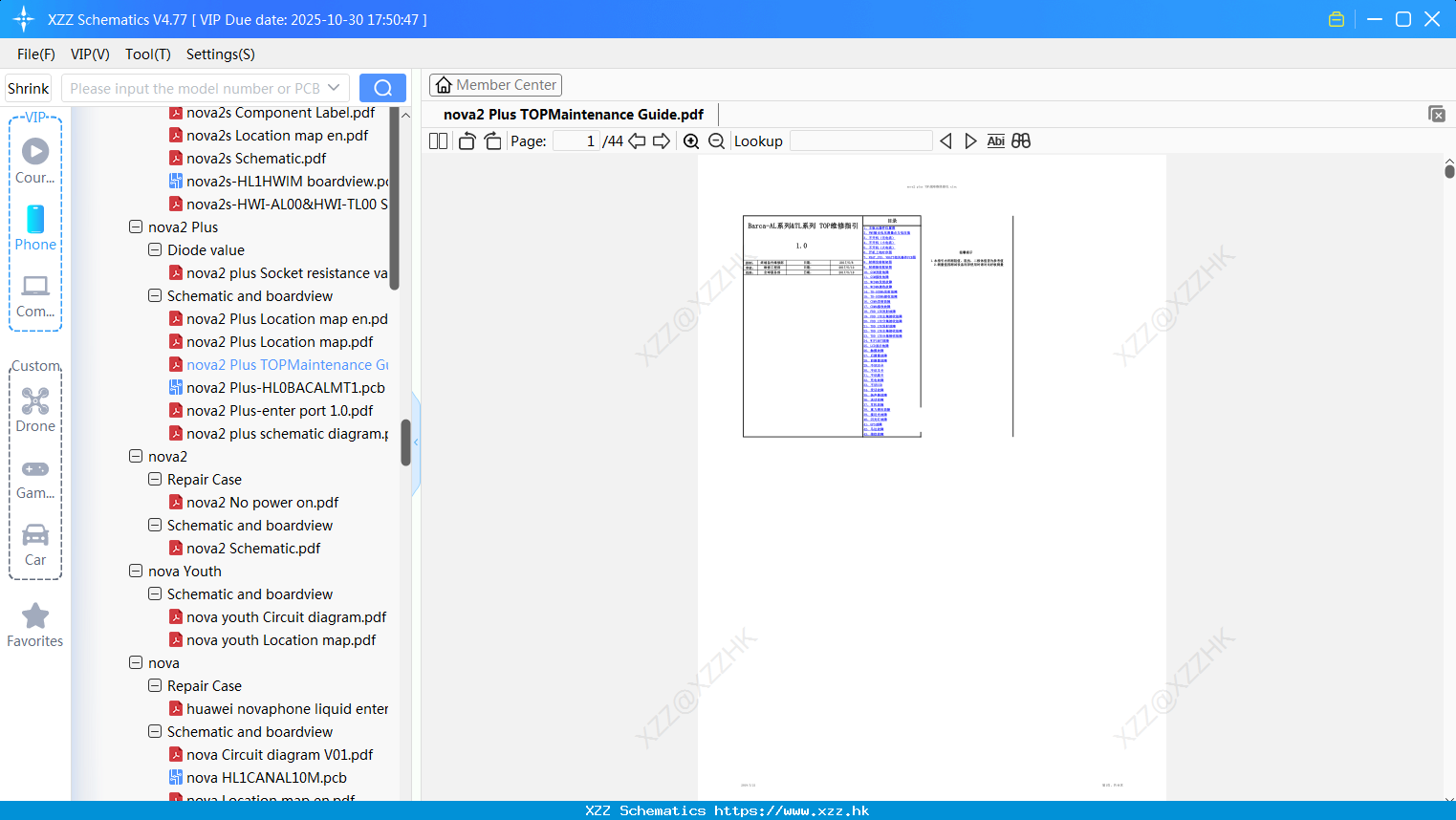Screen dimensions: 1456x820
Task: Collapse the nova2 folder
Action: (136, 457)
